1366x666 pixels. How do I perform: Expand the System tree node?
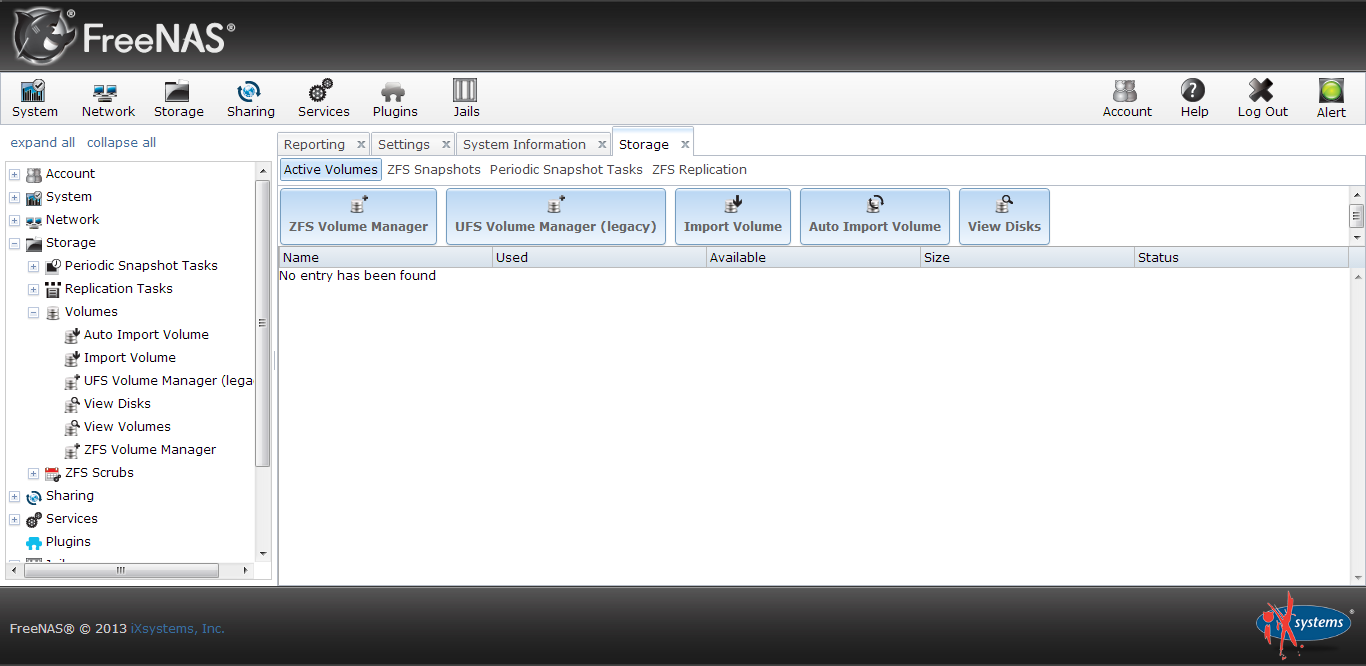coord(15,198)
